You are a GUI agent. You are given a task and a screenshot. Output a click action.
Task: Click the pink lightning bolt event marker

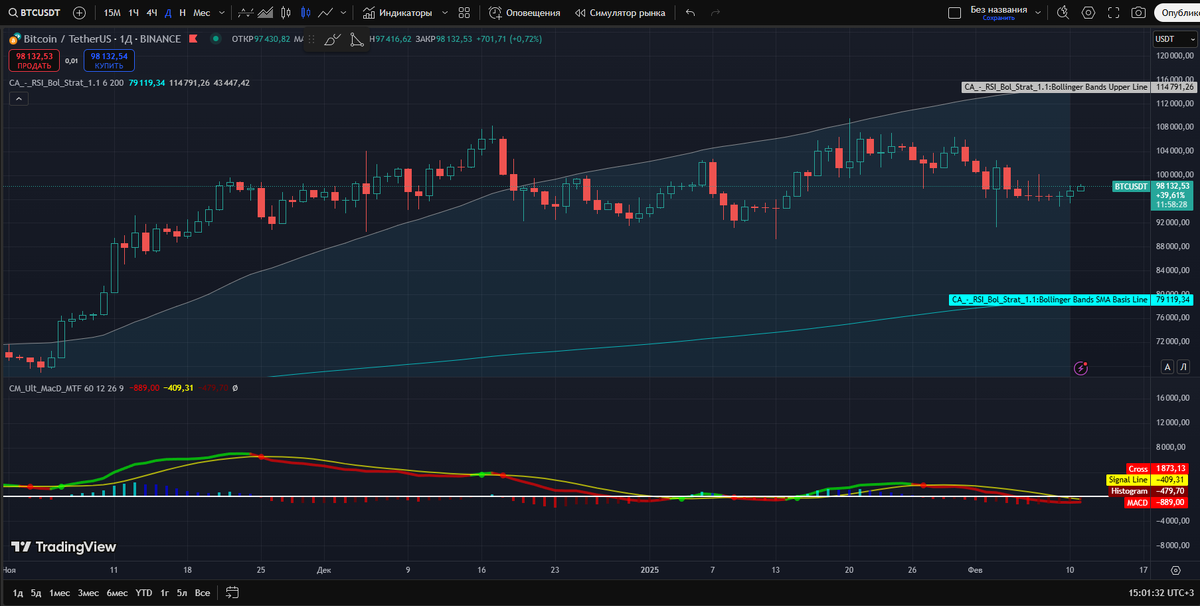tap(1081, 369)
